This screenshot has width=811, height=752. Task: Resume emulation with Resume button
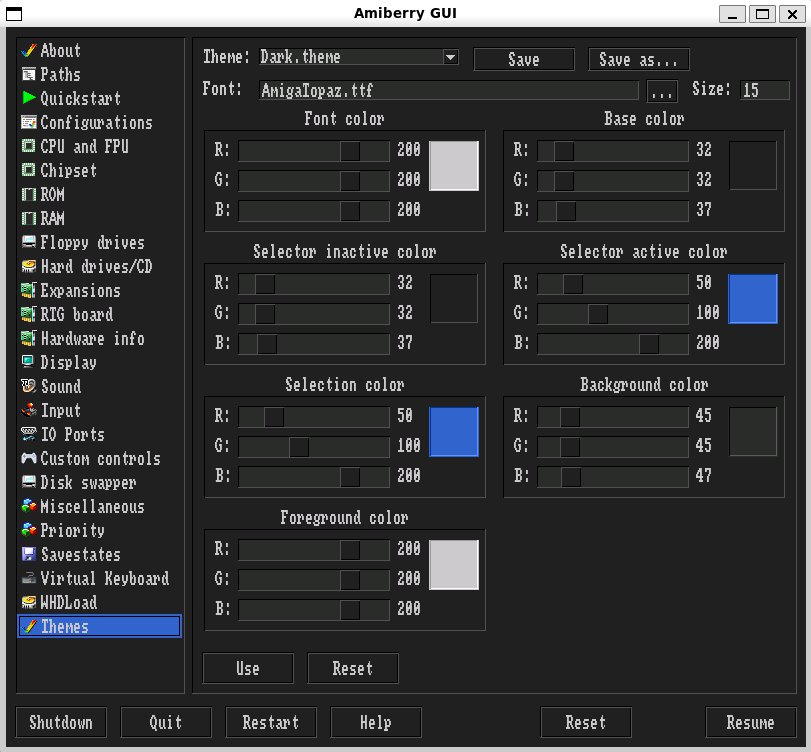coord(750,722)
